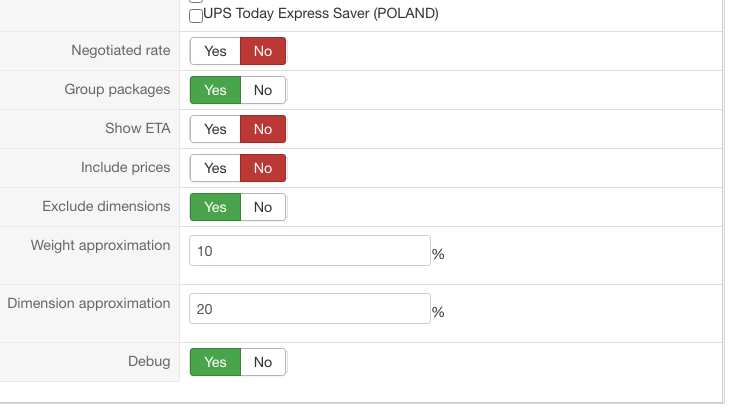
Task: Click the Exclude dimensions label
Action: [106, 206]
